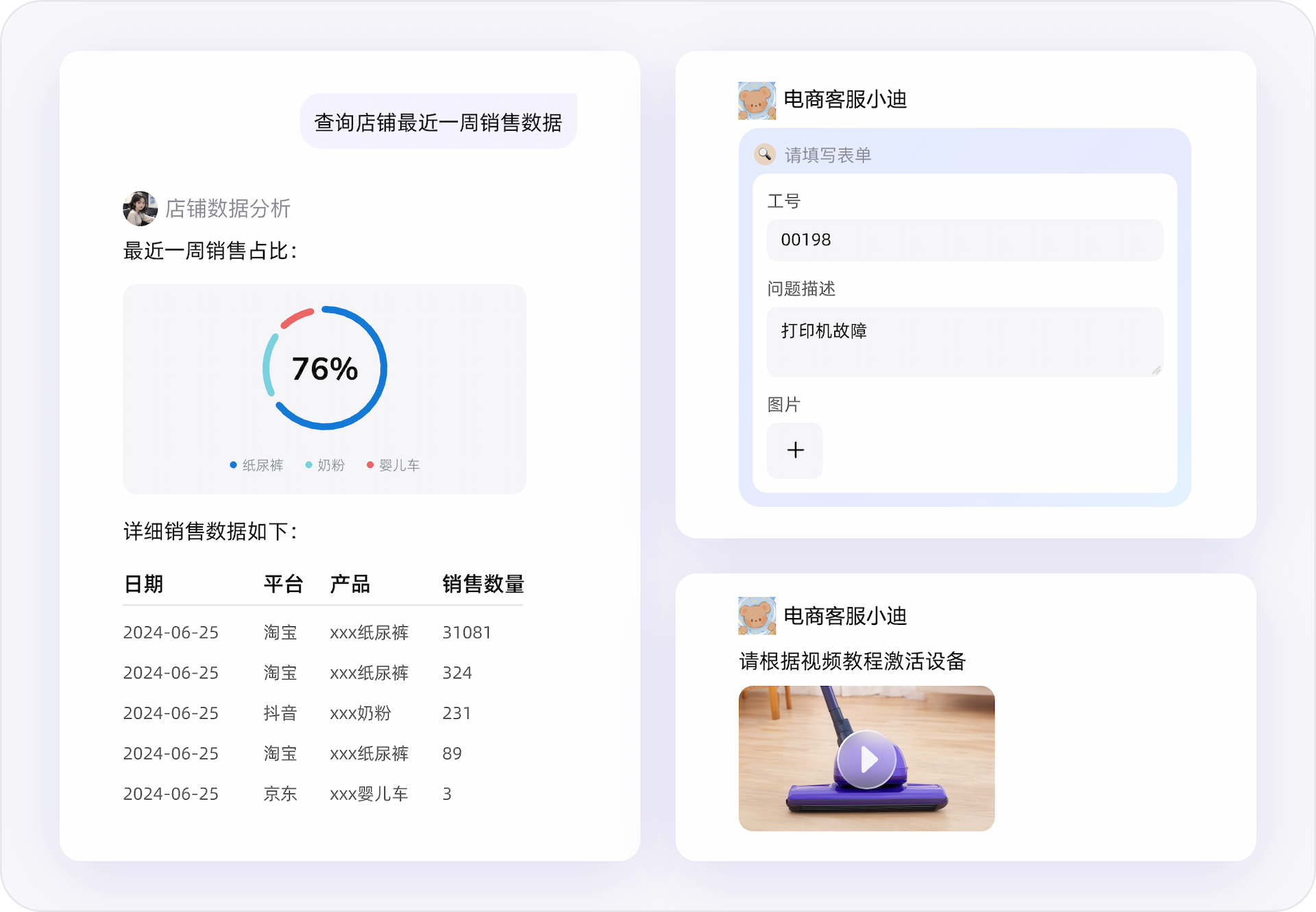Click the 问题描述 text area
This screenshot has height=912, width=1316.
tap(964, 341)
